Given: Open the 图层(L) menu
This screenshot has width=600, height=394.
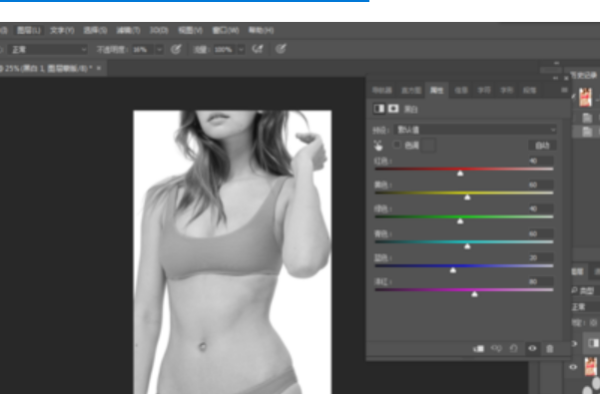Looking at the screenshot, I should (x=29, y=30).
